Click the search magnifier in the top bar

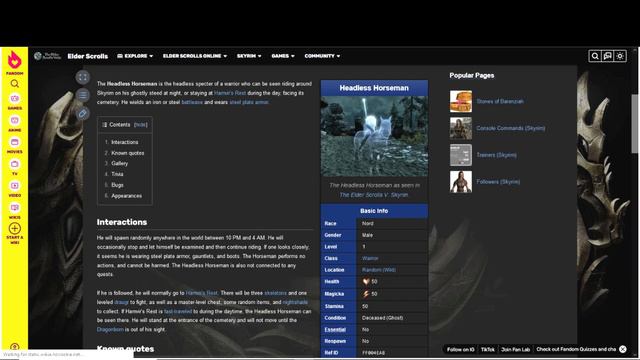point(595,56)
